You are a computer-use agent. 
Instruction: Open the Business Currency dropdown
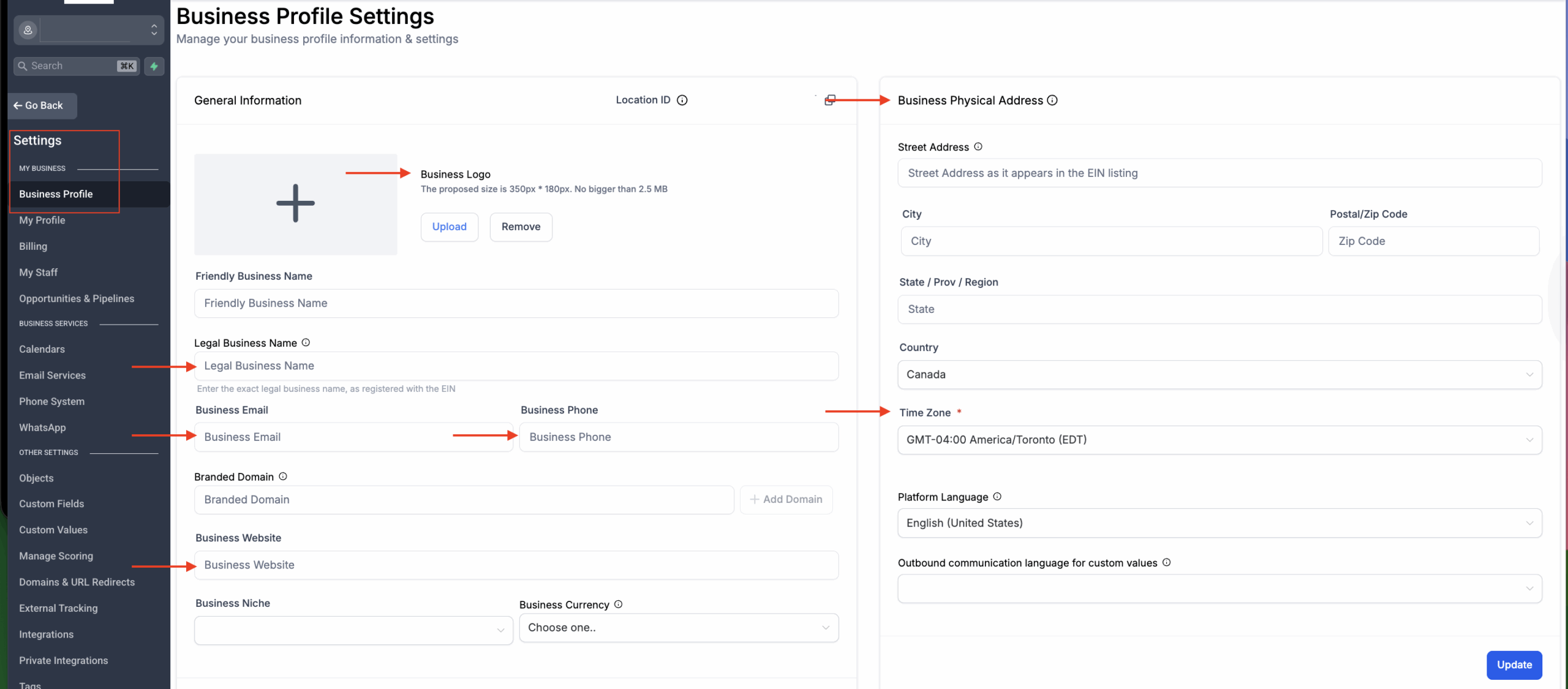pyautogui.click(x=679, y=628)
